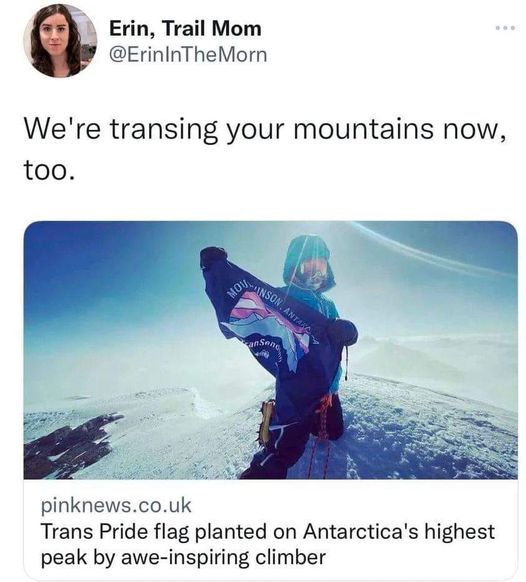526x582 pixels.
Task: Click the climber's crampon boot in photo
Action: tap(267, 423)
